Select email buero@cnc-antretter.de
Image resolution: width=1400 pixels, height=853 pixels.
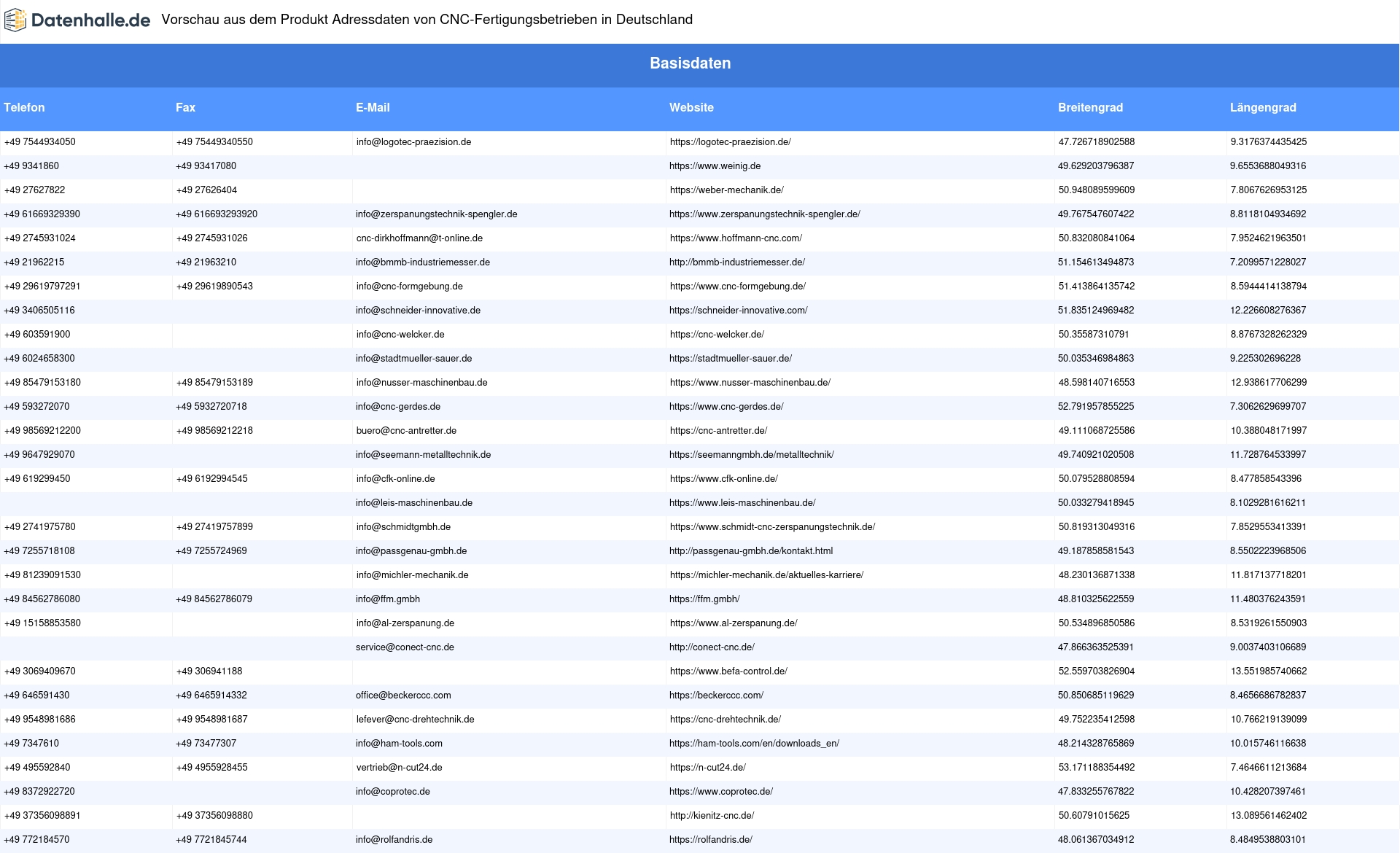click(x=406, y=431)
